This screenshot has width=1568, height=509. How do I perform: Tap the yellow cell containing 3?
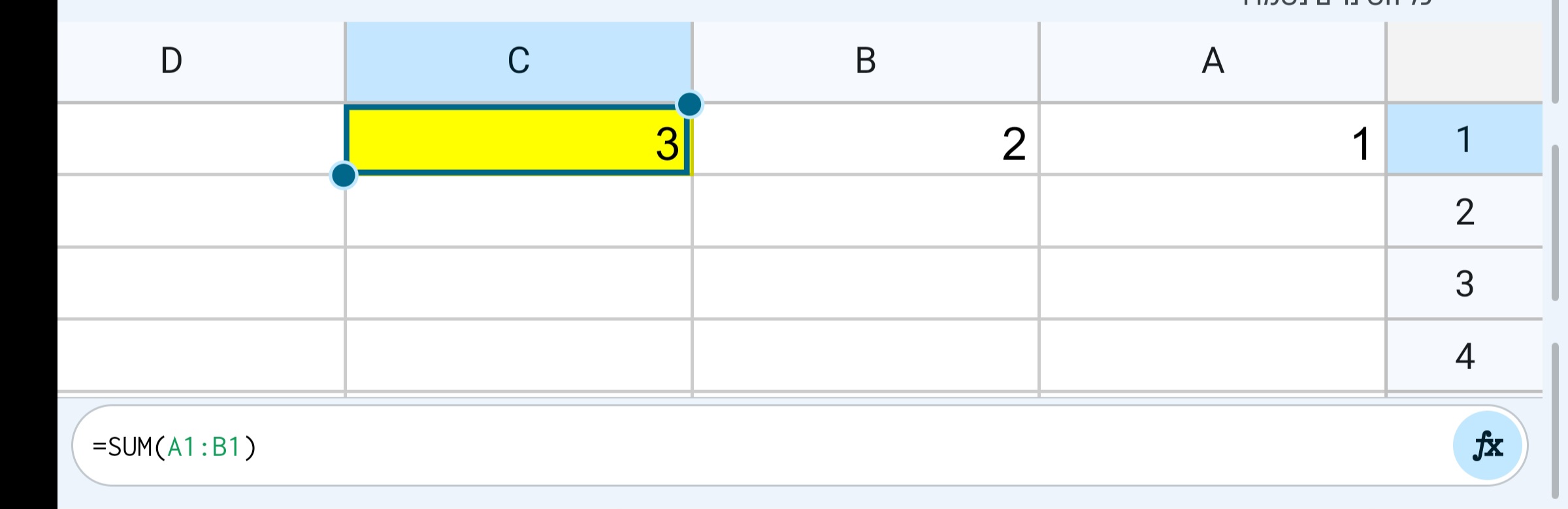(516, 139)
